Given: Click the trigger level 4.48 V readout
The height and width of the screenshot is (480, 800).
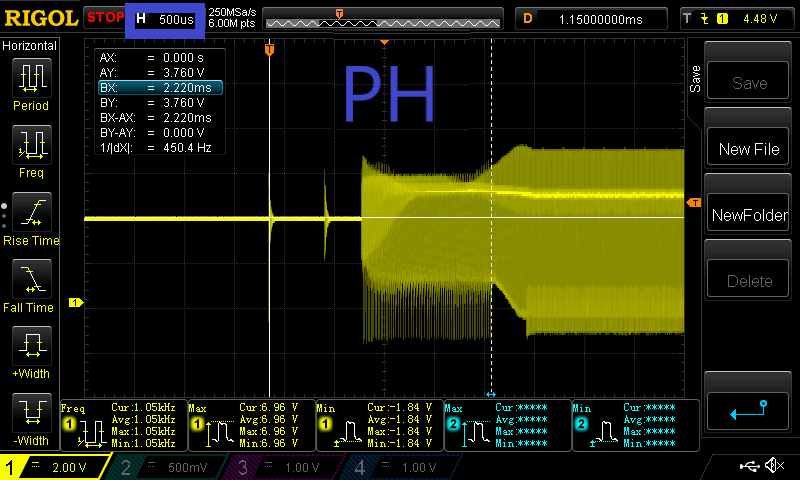Looking at the screenshot, I should 760,19.
